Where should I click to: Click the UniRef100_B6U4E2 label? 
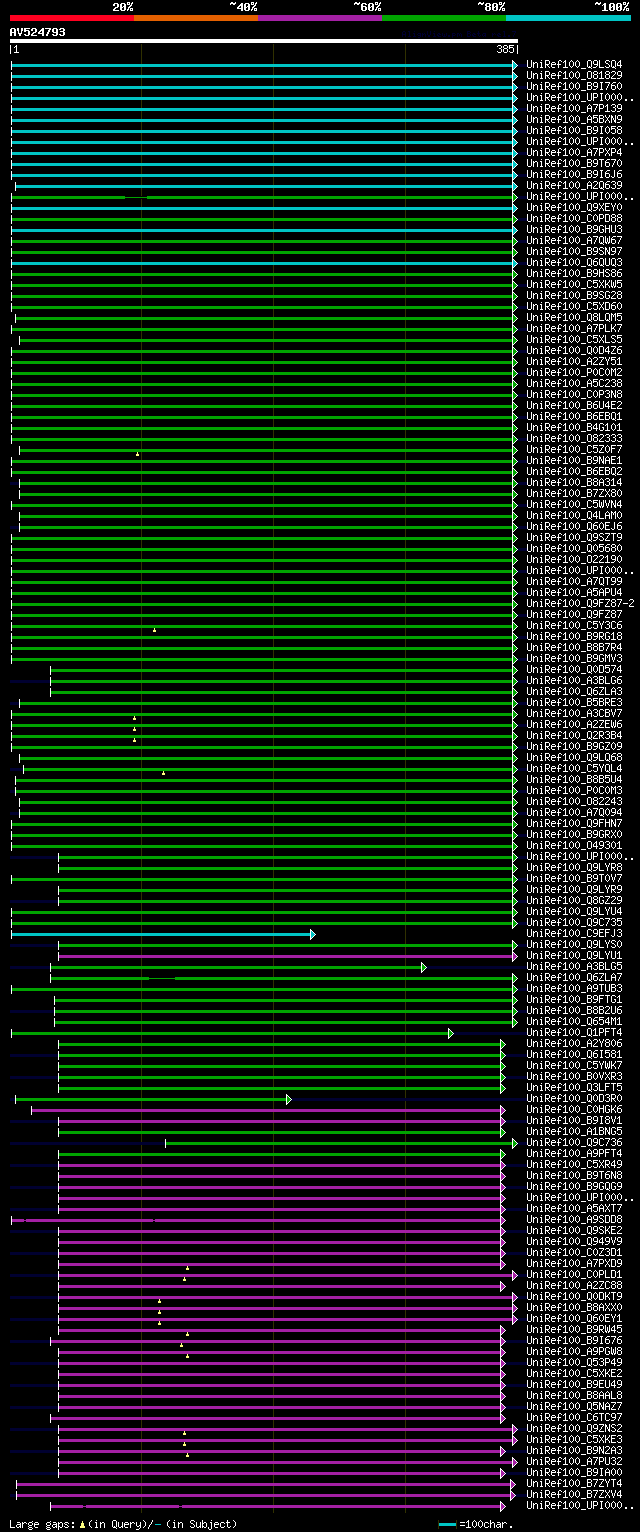574,405
